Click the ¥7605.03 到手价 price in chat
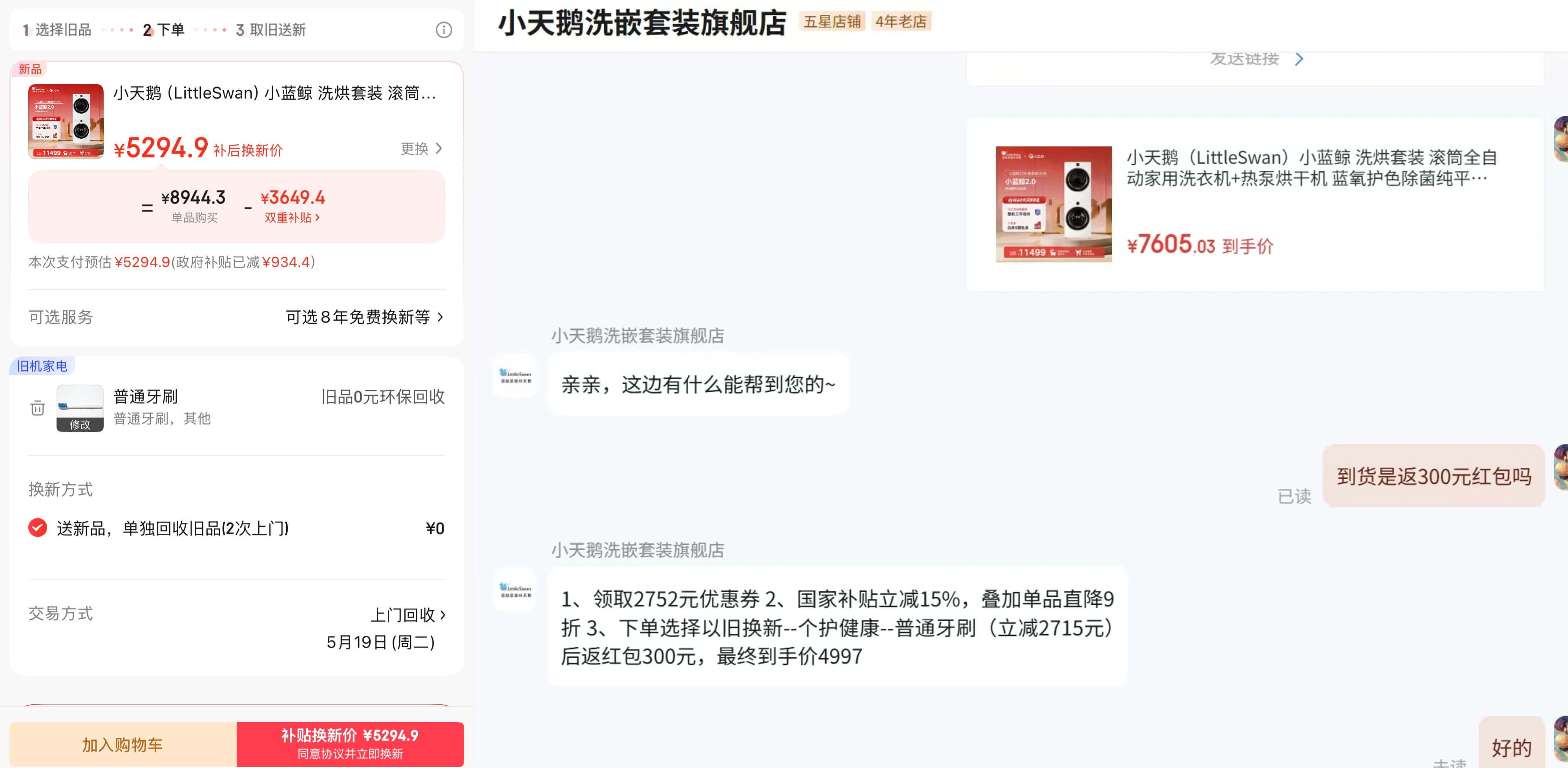The width and height of the screenshot is (1568, 768). point(1200,244)
